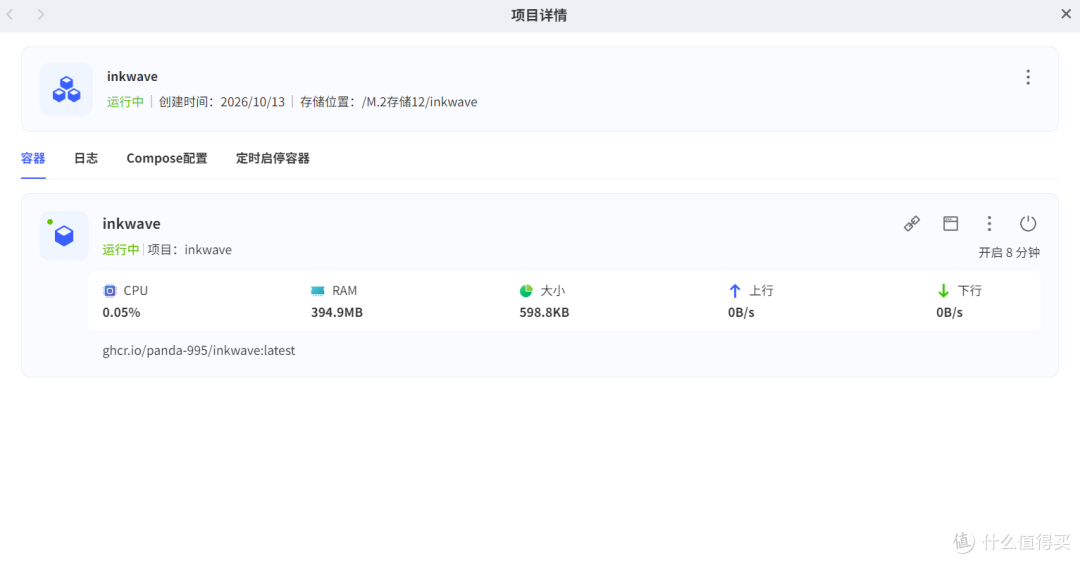This screenshot has height=564, width=1080.
Task: Select the inkwave container title
Action: click(132, 224)
